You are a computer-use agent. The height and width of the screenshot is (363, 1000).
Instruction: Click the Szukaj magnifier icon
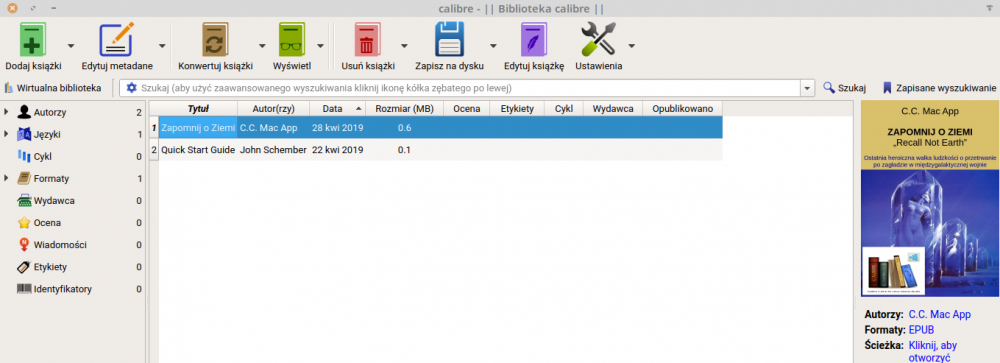tap(828, 88)
